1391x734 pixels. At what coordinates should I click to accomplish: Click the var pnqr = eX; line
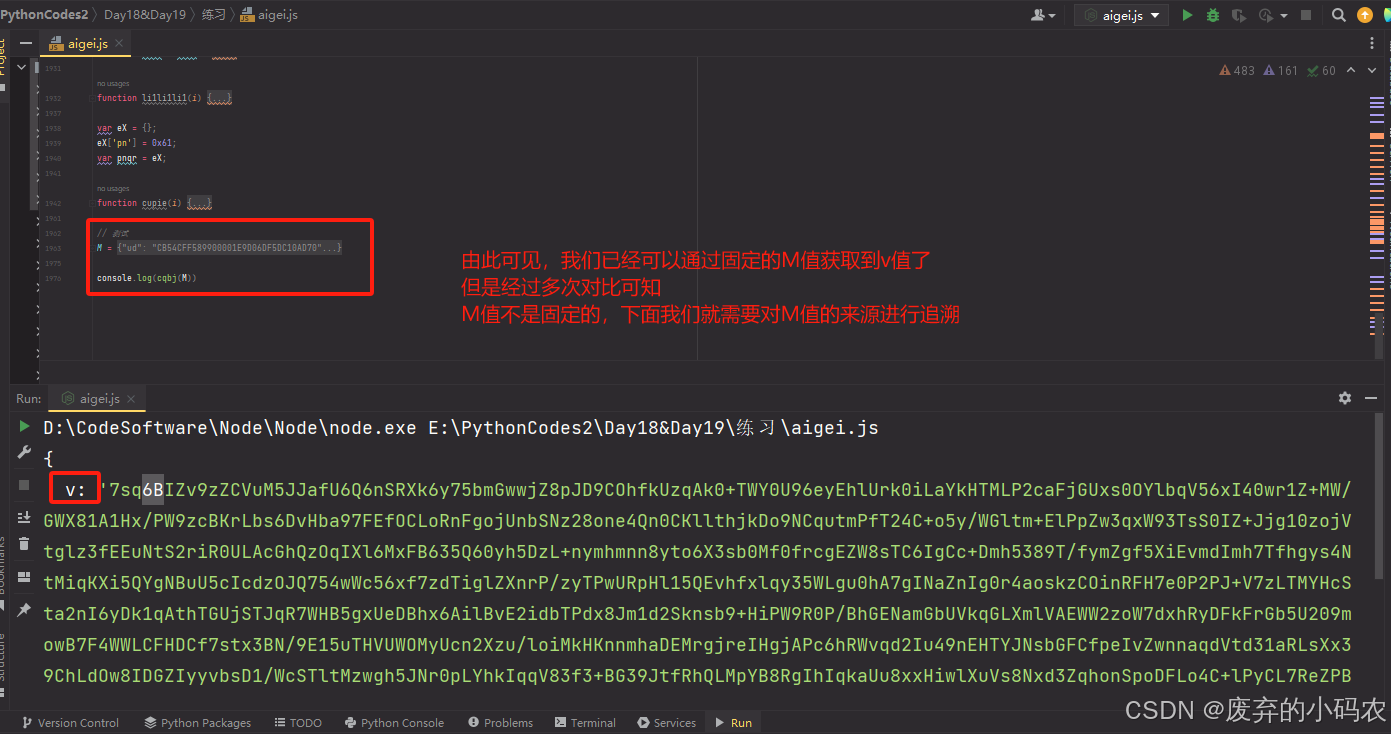click(131, 158)
